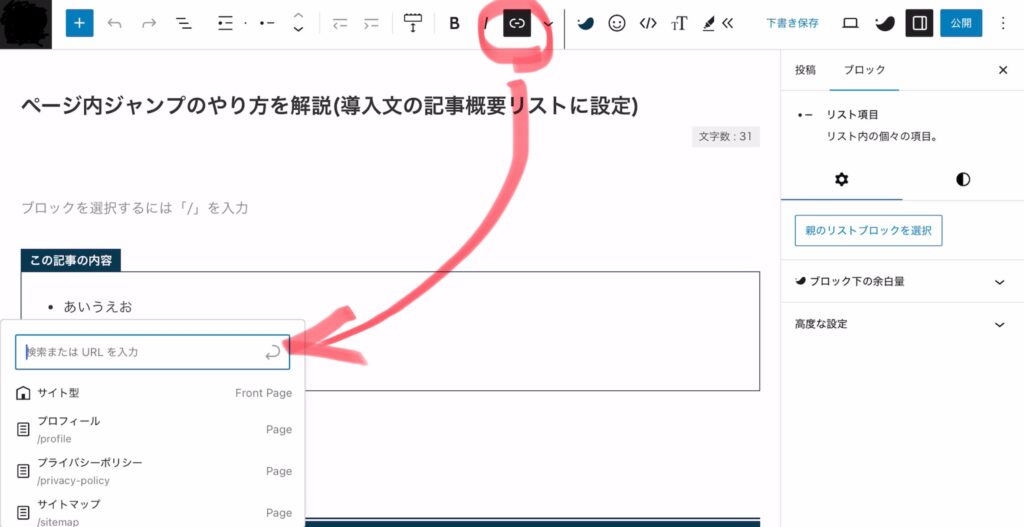Viewport: 1024px width, 527px height.
Task: Toggle the settings sidebar panel
Action: (919, 23)
